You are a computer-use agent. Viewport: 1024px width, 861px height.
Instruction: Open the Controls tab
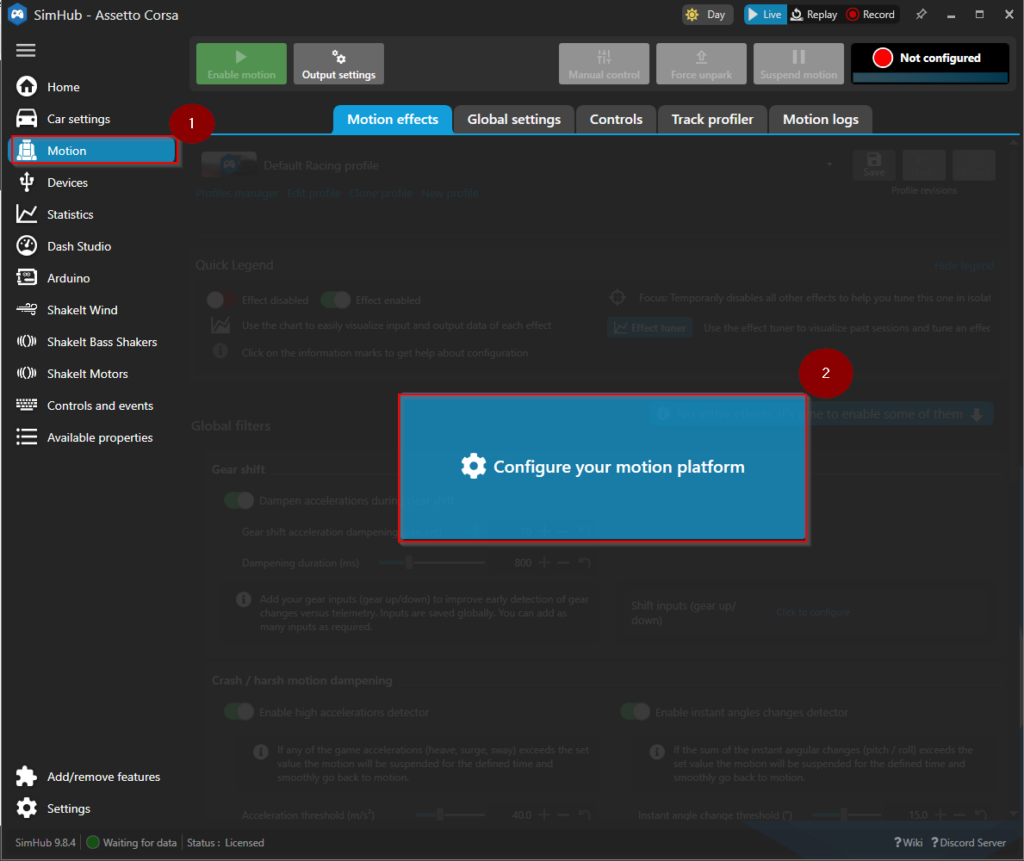point(616,120)
